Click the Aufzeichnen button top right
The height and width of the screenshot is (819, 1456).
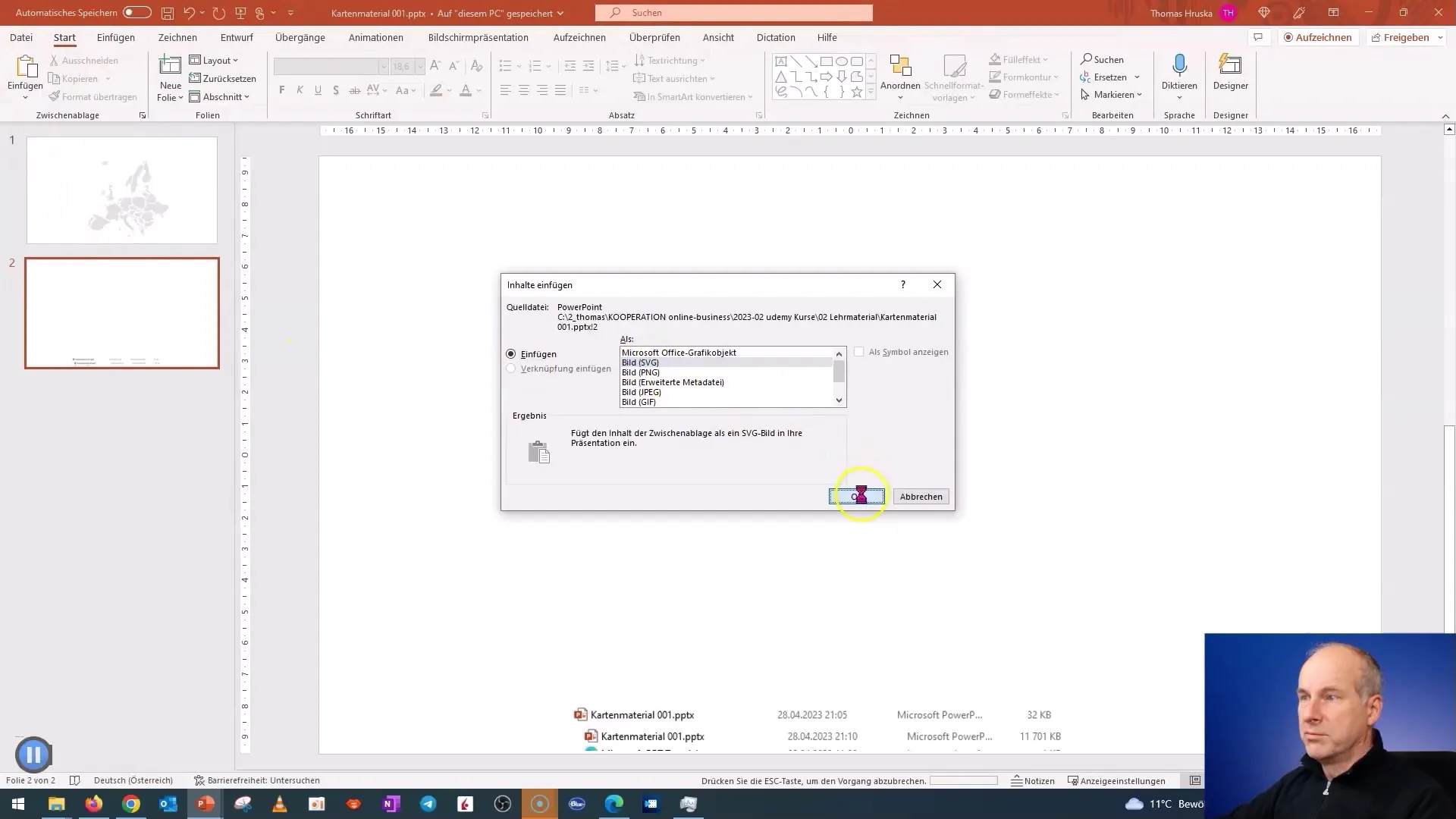1318,37
